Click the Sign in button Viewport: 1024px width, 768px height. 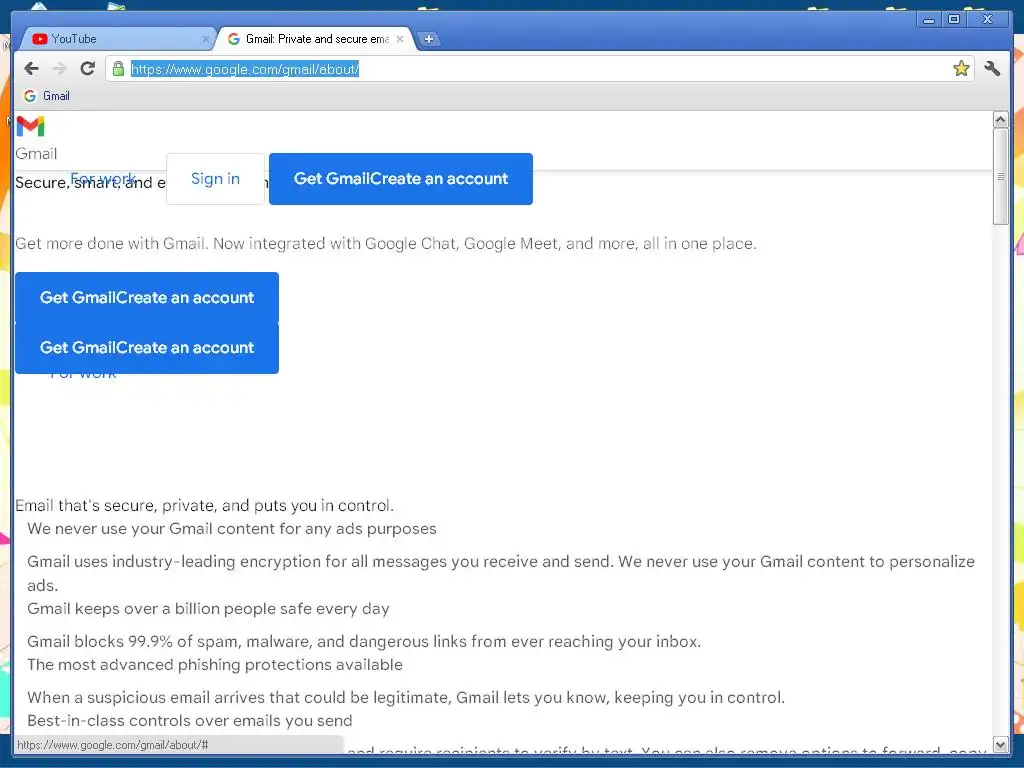[x=216, y=179]
